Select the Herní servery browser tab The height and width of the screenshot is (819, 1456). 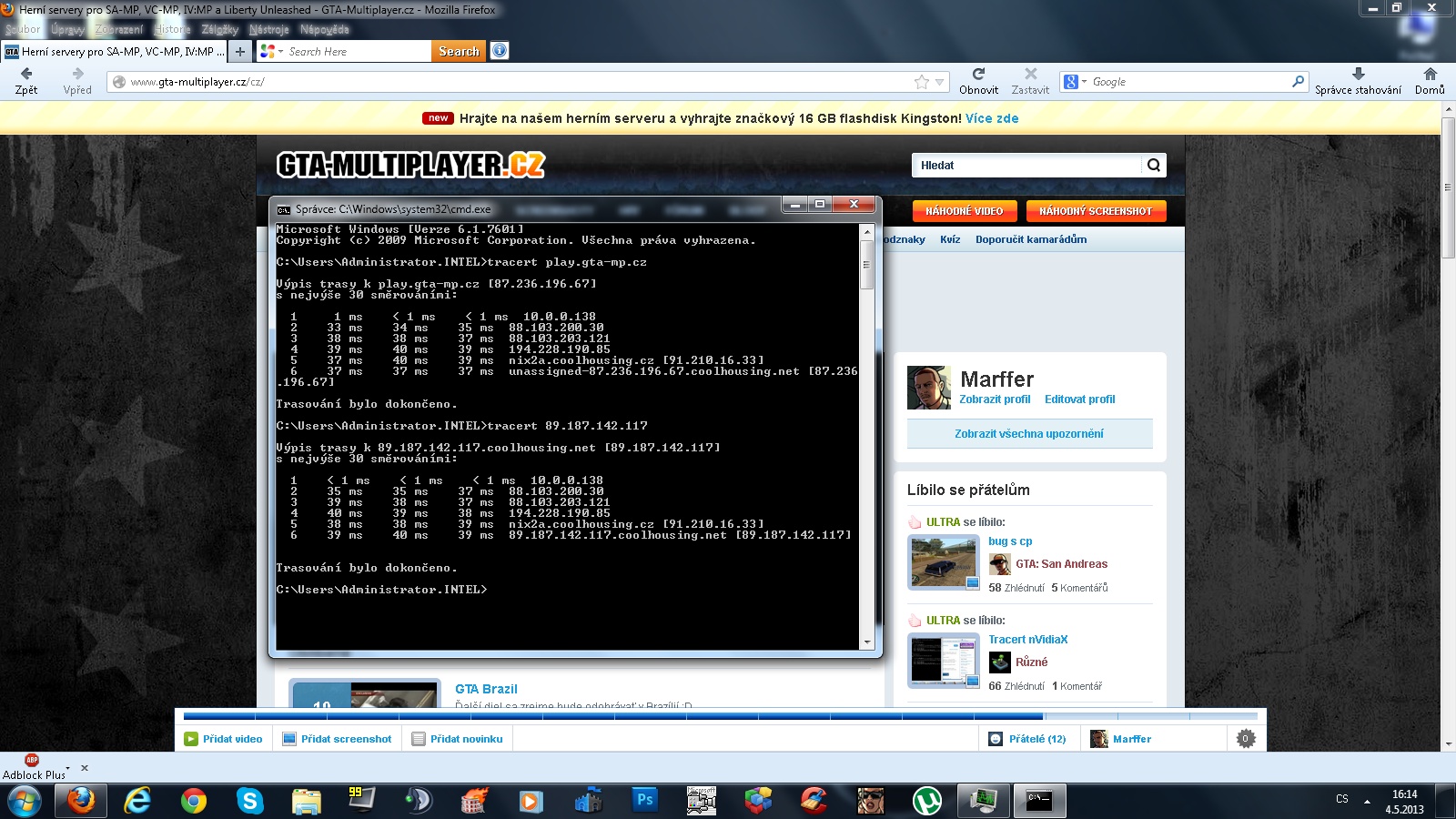[114, 52]
